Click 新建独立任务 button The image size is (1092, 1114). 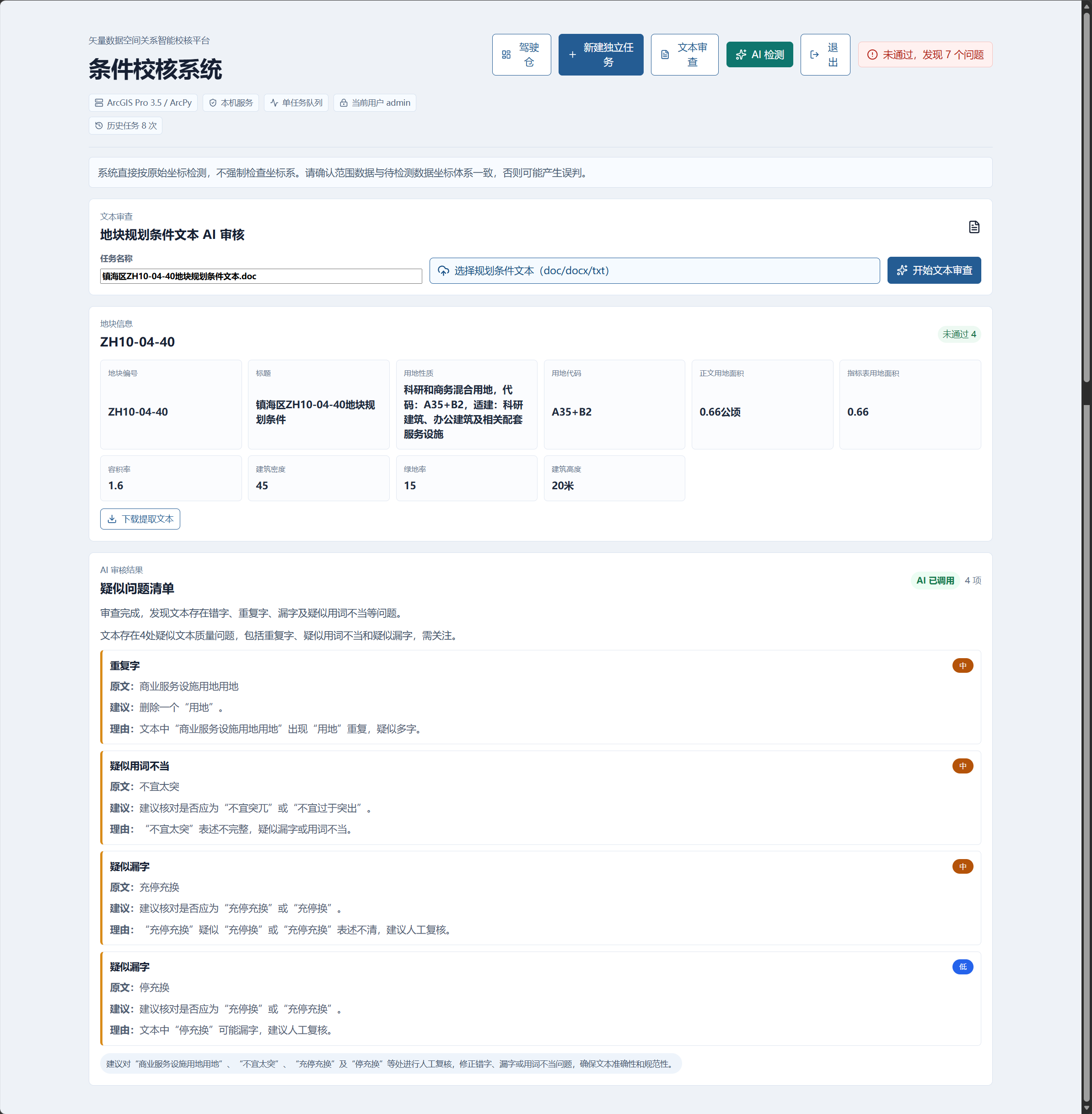click(601, 54)
